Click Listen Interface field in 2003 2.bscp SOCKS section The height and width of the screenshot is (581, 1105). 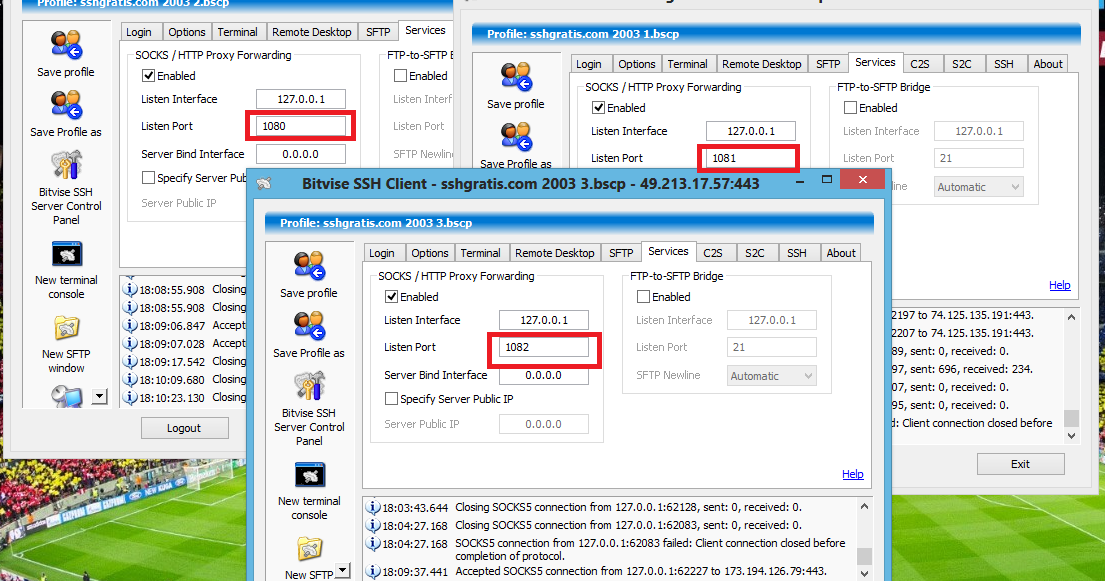(x=300, y=99)
